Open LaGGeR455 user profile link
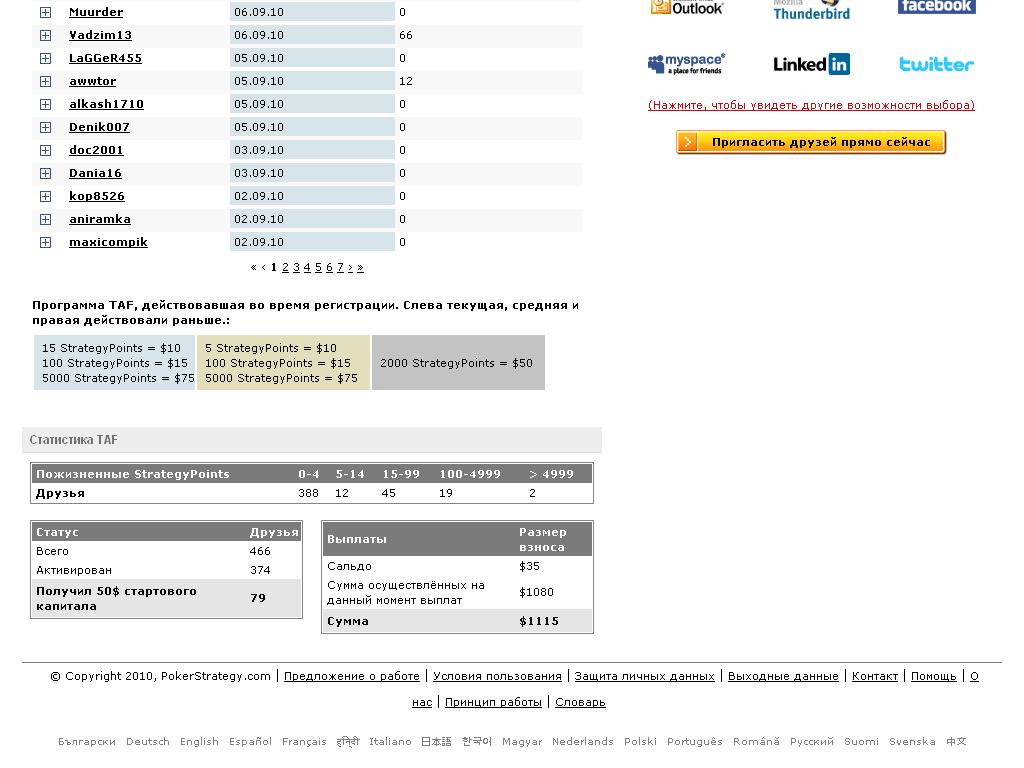 (105, 58)
